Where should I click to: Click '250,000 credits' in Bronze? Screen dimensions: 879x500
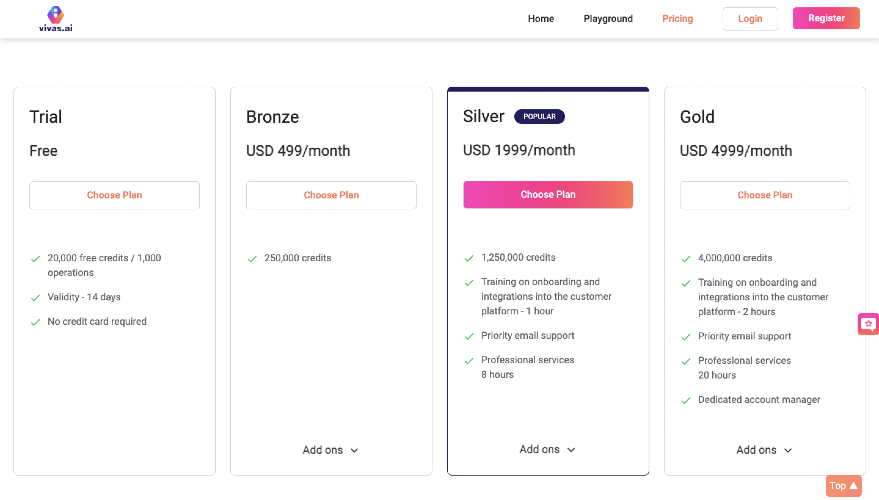298,258
